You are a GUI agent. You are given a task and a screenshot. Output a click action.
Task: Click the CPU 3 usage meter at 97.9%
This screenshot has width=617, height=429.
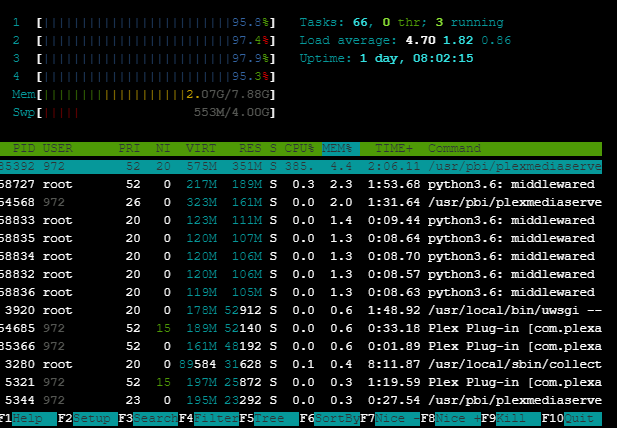point(156,59)
